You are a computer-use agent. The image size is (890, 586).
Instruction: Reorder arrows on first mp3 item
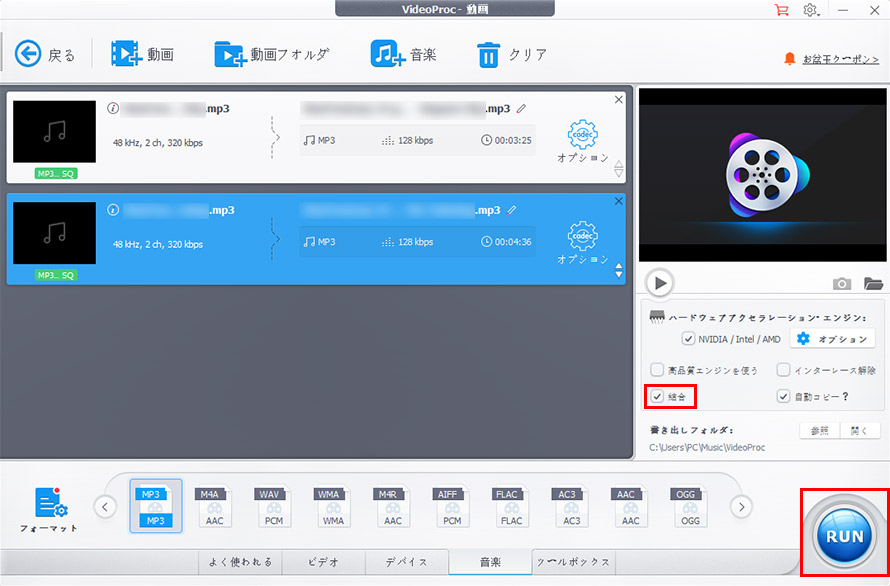(x=619, y=169)
